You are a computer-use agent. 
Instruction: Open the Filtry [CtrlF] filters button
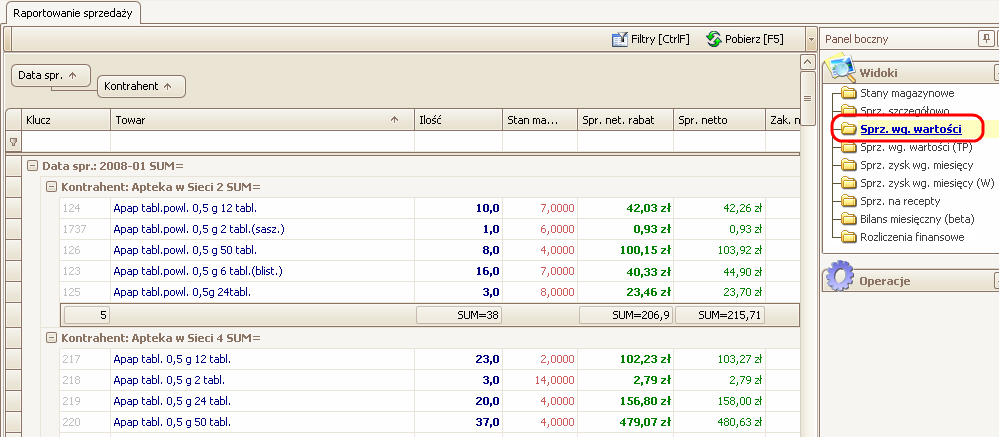click(x=650, y=39)
